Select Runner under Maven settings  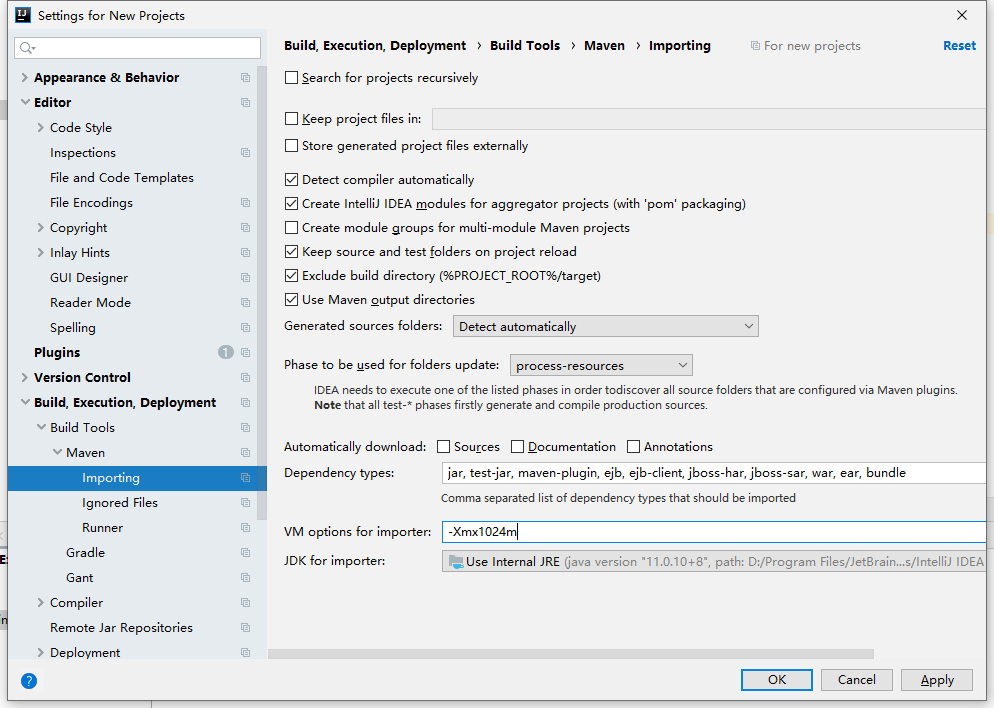(102, 528)
